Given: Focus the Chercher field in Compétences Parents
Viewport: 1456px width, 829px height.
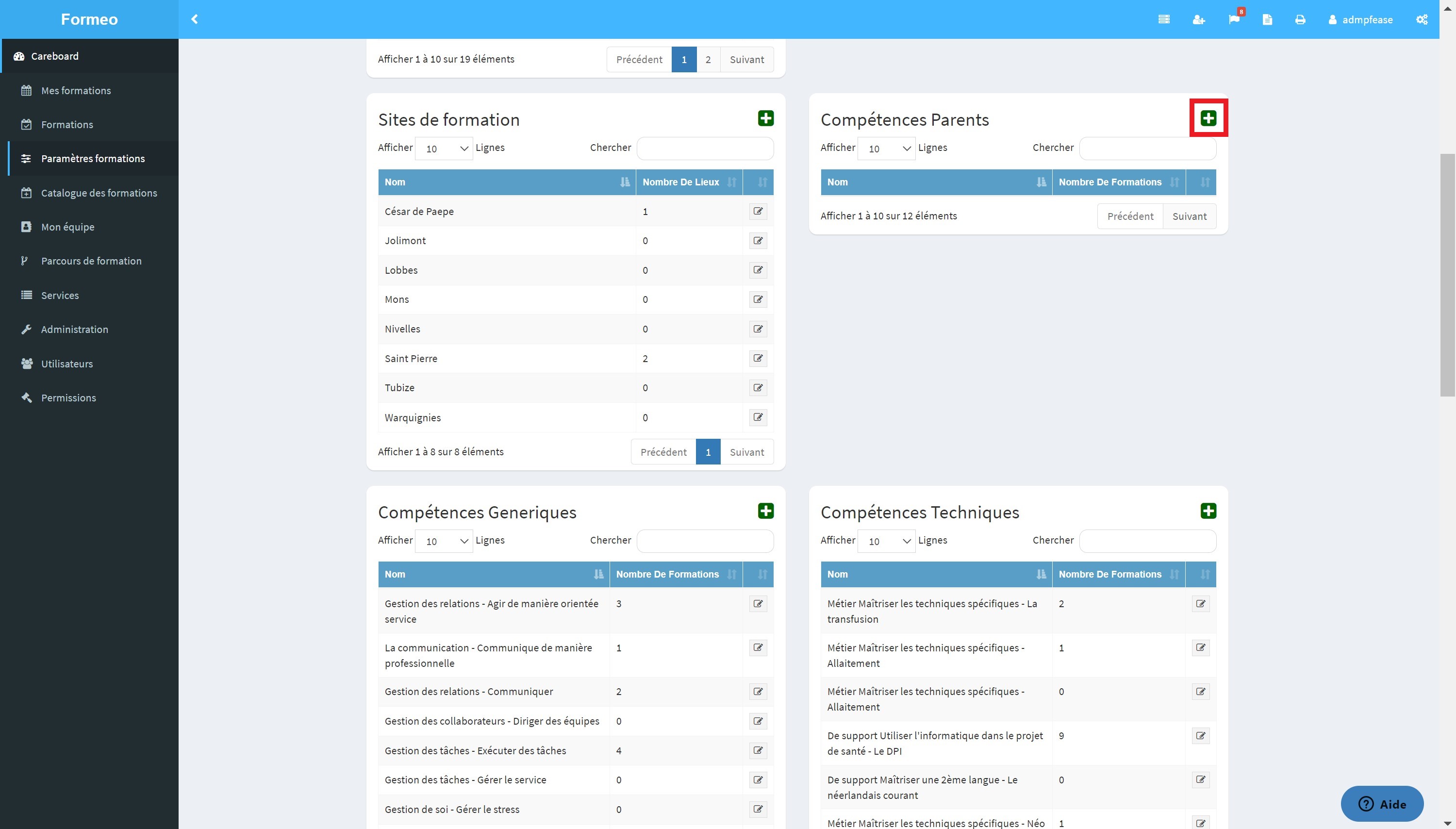Looking at the screenshot, I should [1147, 149].
